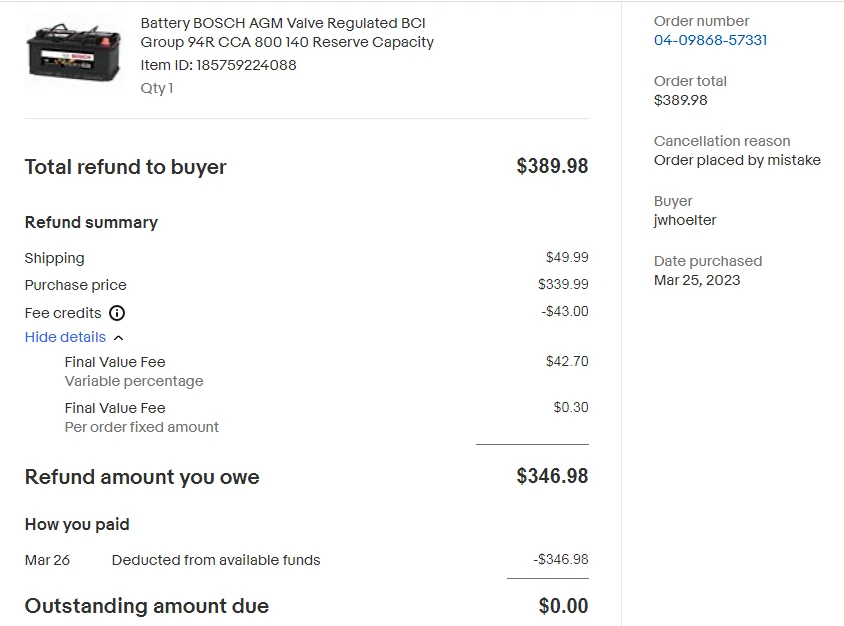
Task: Click the "Refund summary" heading
Action: 91,222
